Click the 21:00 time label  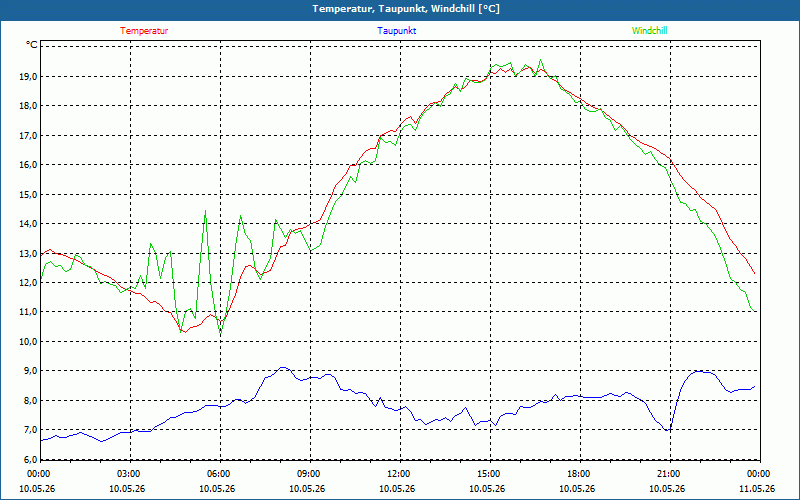tap(669, 474)
